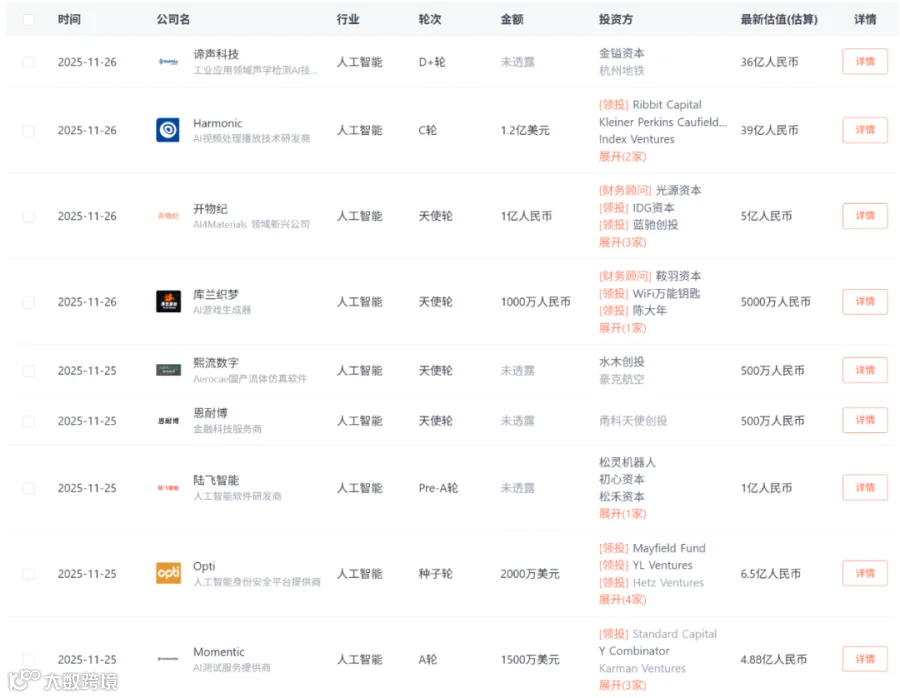
Task: Open the Opti company name link
Action: pyautogui.click(x=204, y=566)
